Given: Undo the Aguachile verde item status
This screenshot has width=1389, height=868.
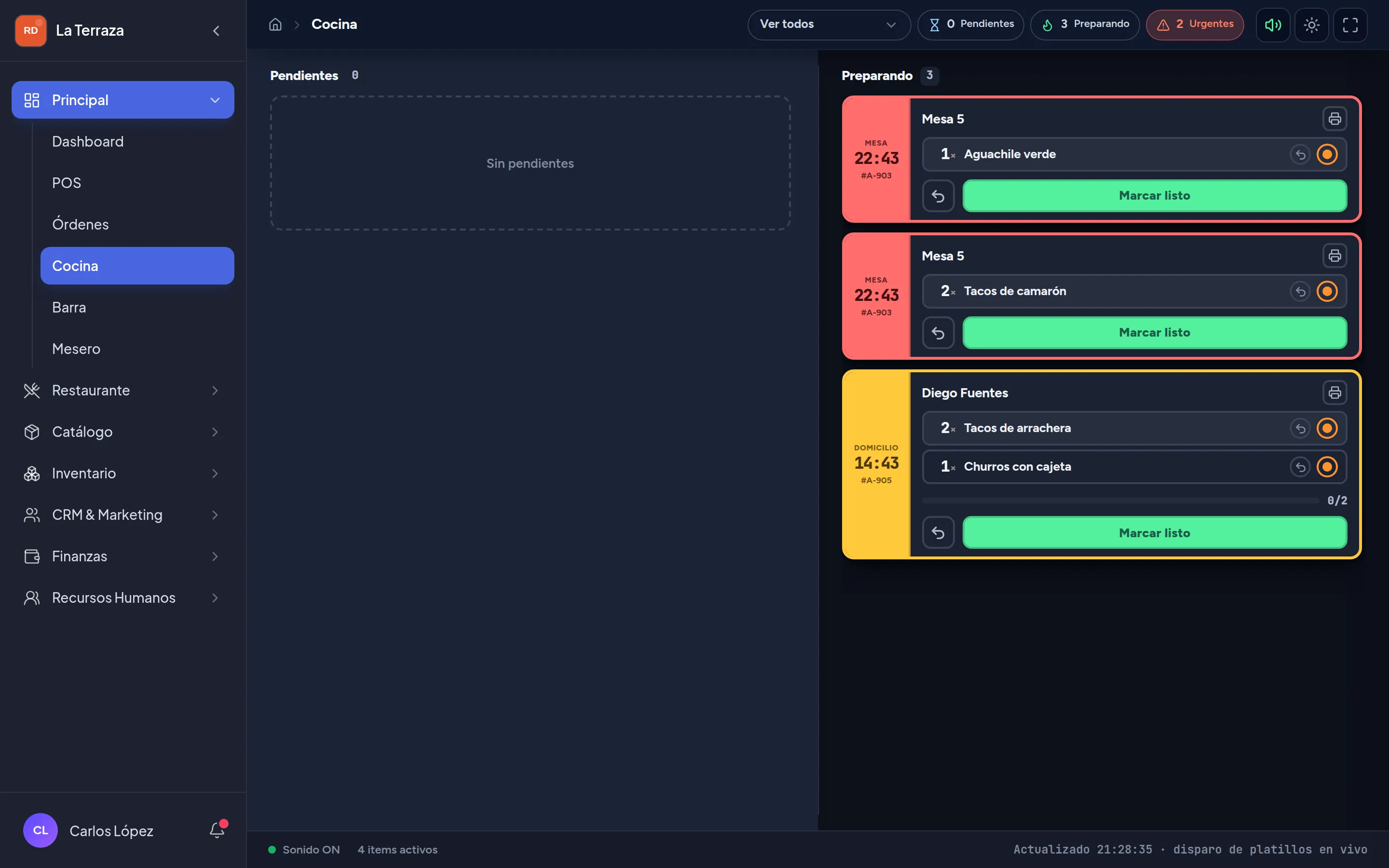Looking at the screenshot, I should [x=1300, y=154].
